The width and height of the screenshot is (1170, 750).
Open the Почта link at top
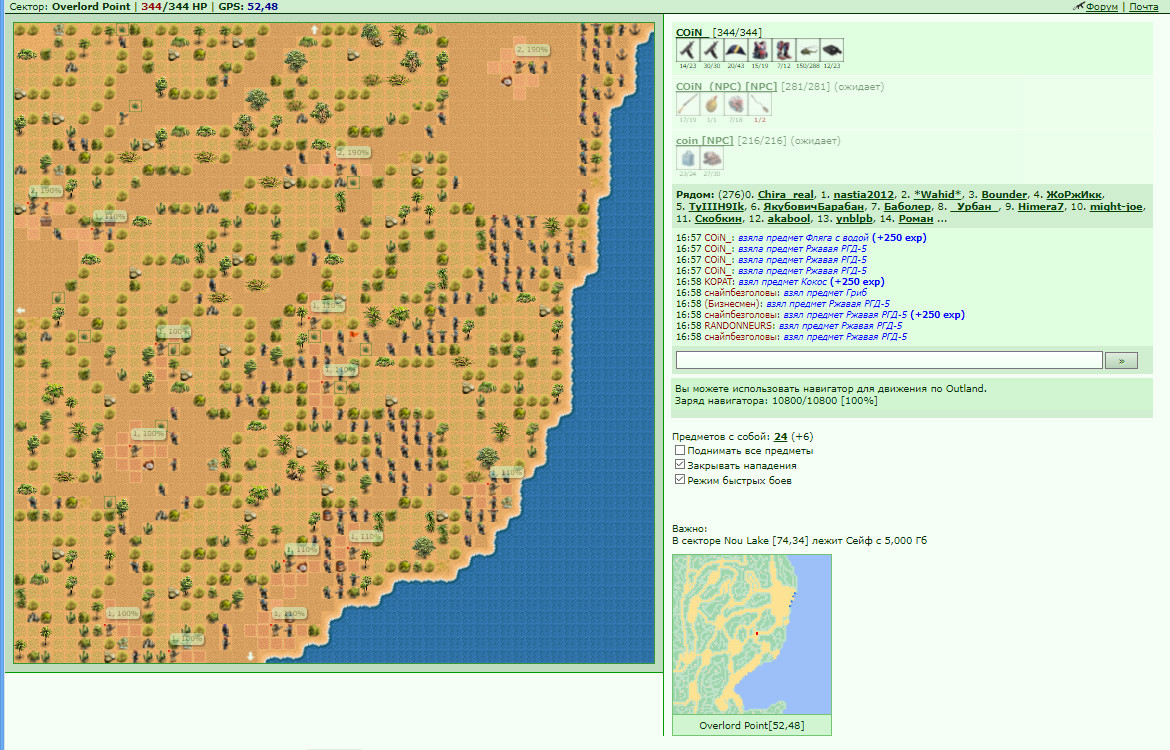point(1143,7)
